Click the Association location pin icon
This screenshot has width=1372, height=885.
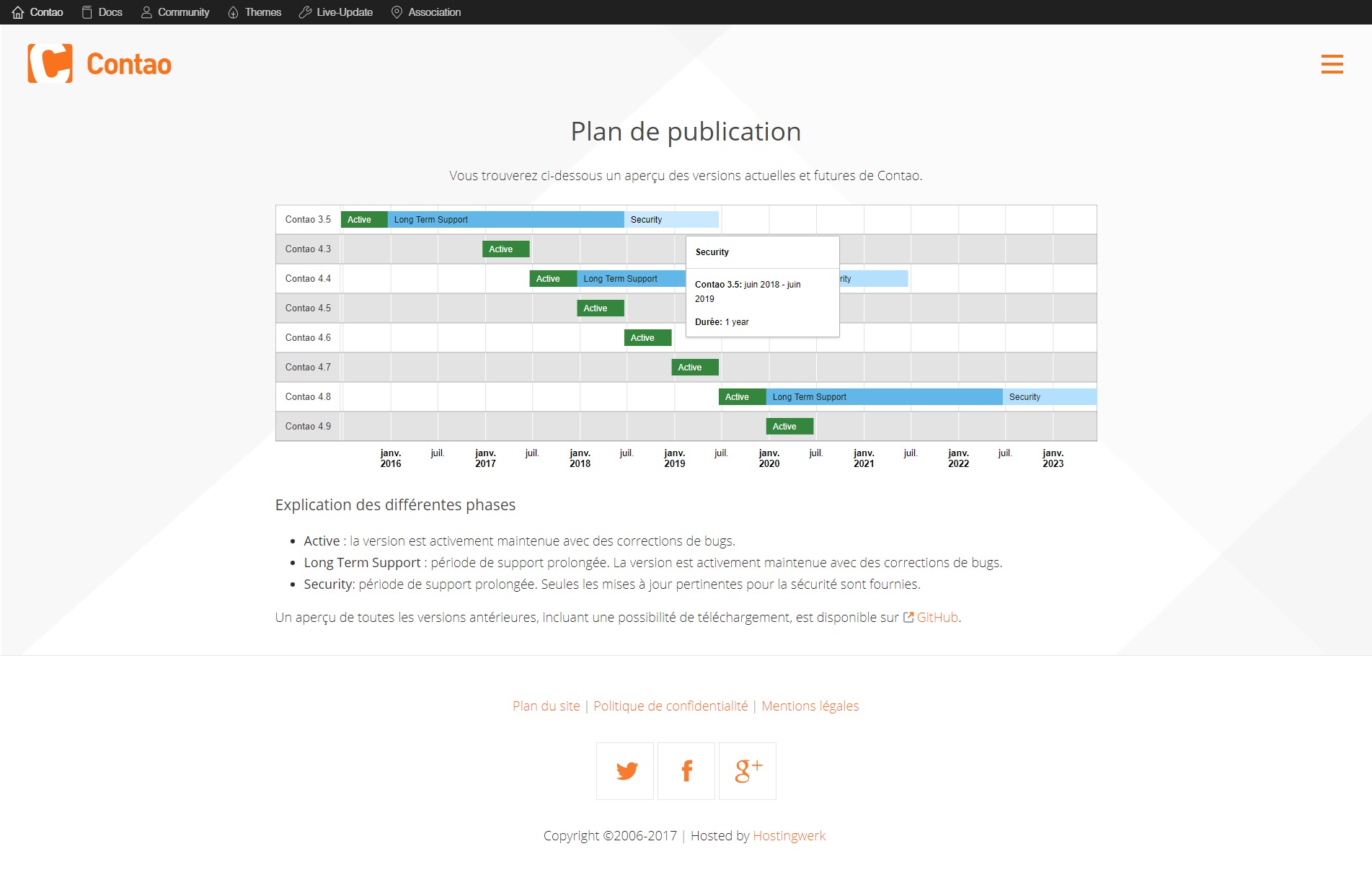[397, 12]
